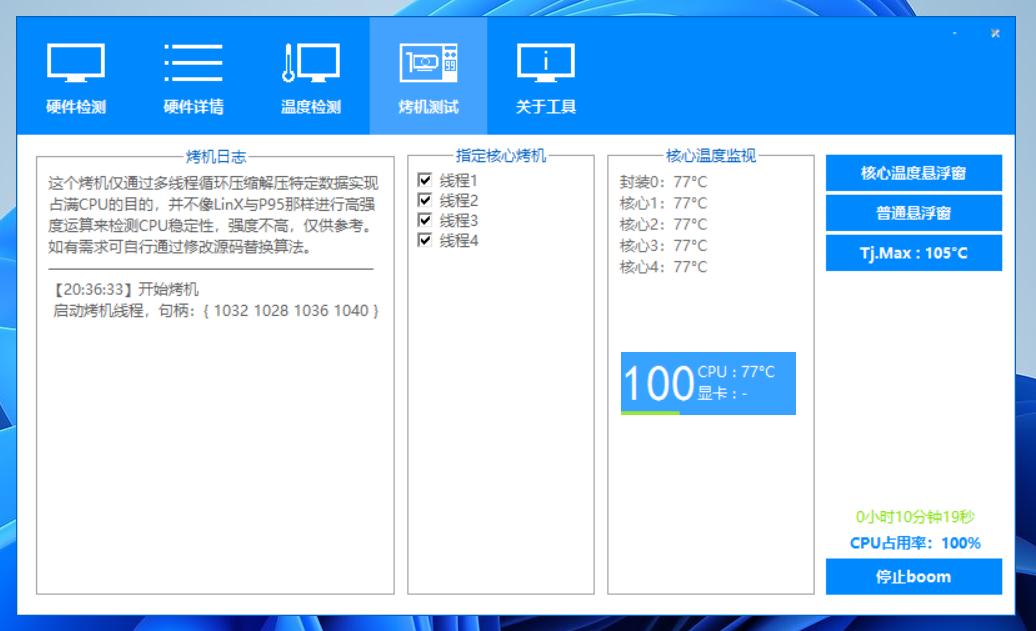Screen dimensions: 1036x631
Task: Click the CPU占用率 100% readout
Action: pos(913,541)
